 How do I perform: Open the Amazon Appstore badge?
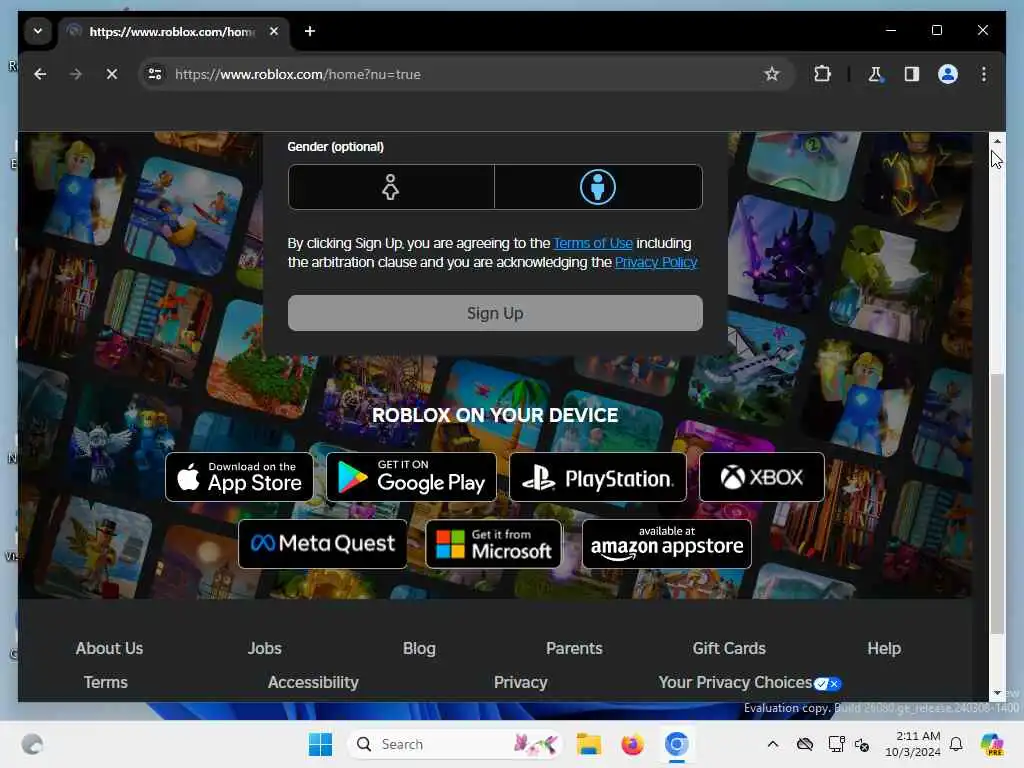pos(667,543)
